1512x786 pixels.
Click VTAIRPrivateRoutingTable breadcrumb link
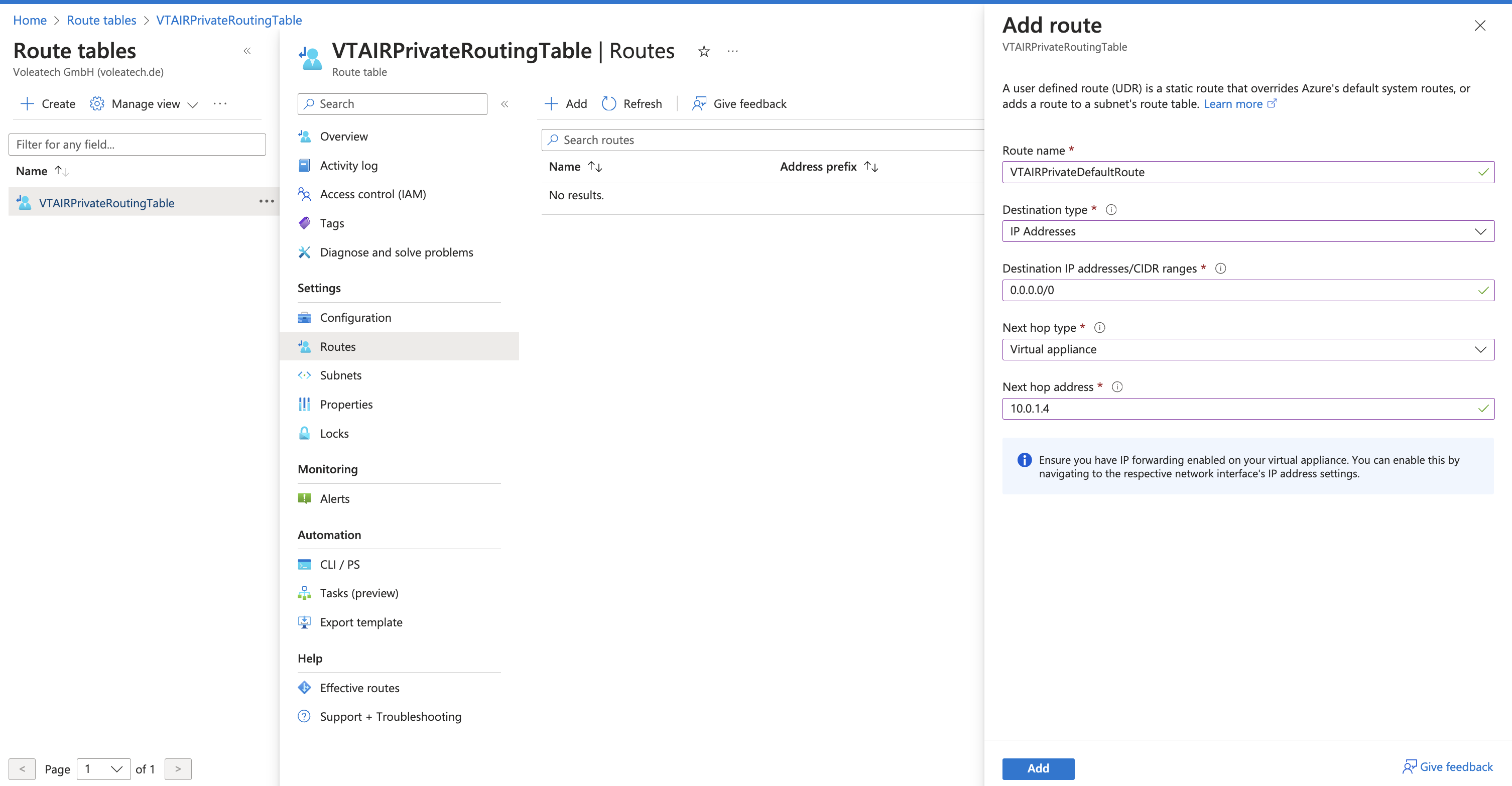(229, 20)
